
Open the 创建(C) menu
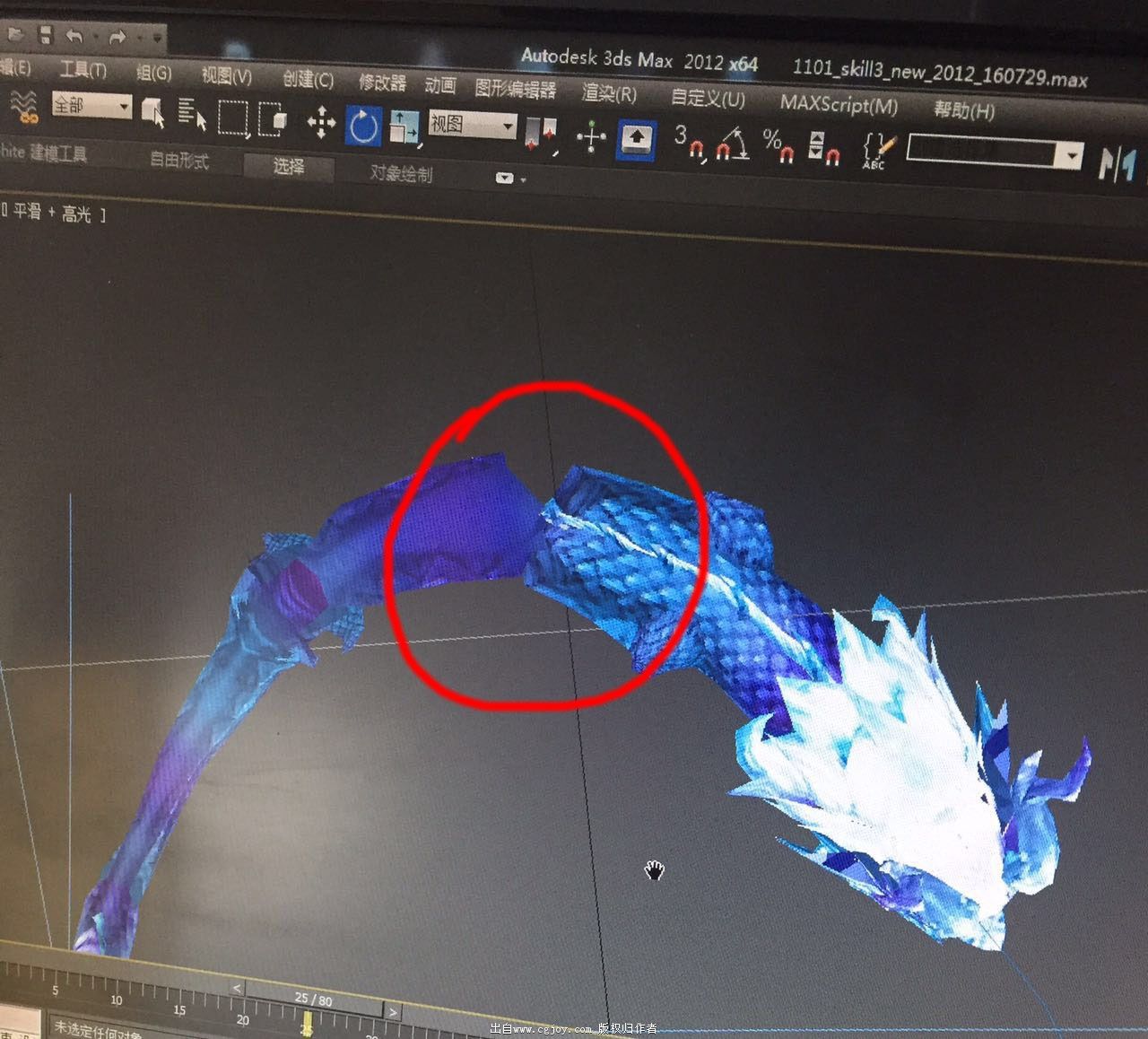click(x=308, y=80)
